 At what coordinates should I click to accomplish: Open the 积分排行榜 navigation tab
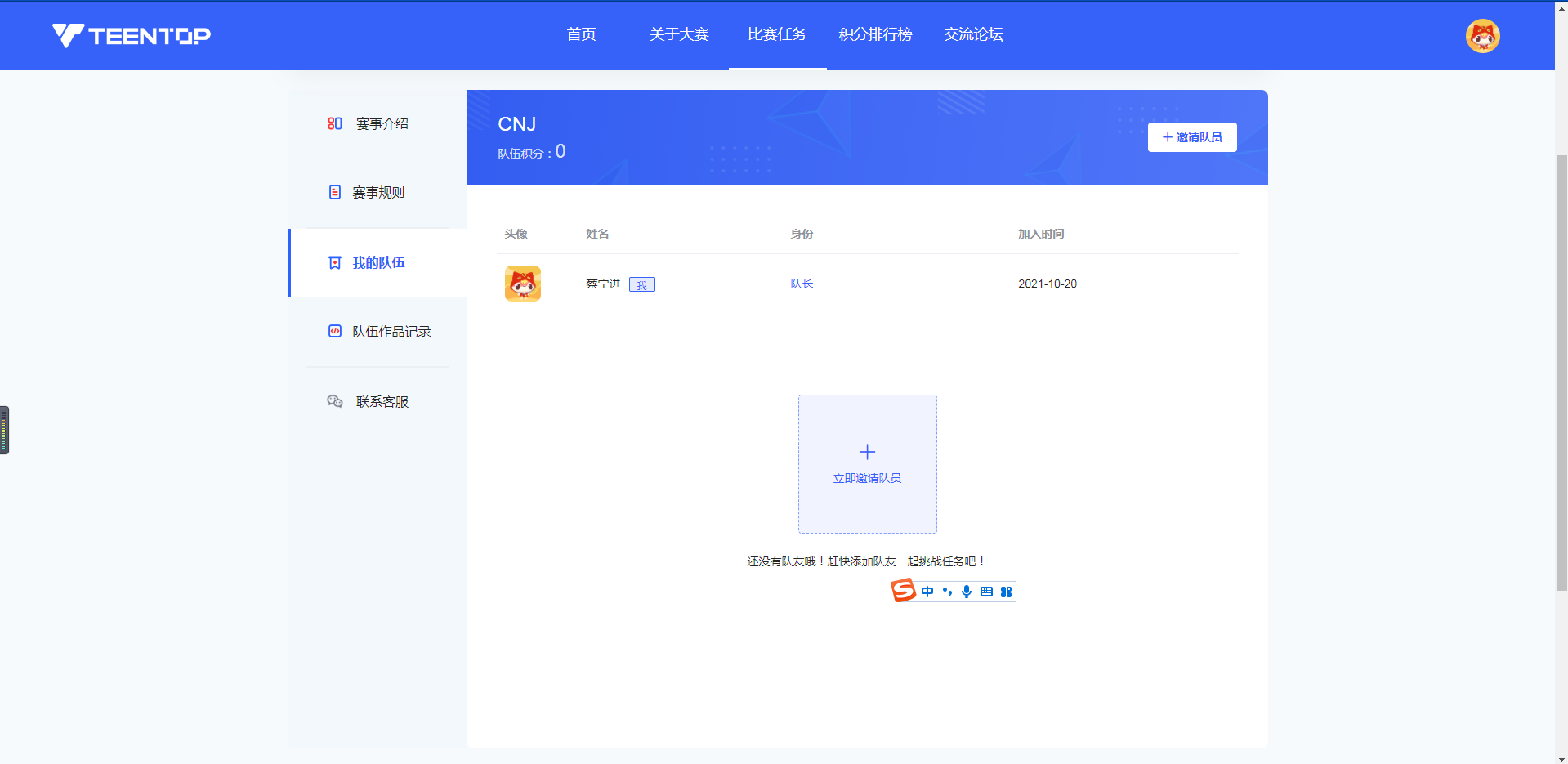876,34
